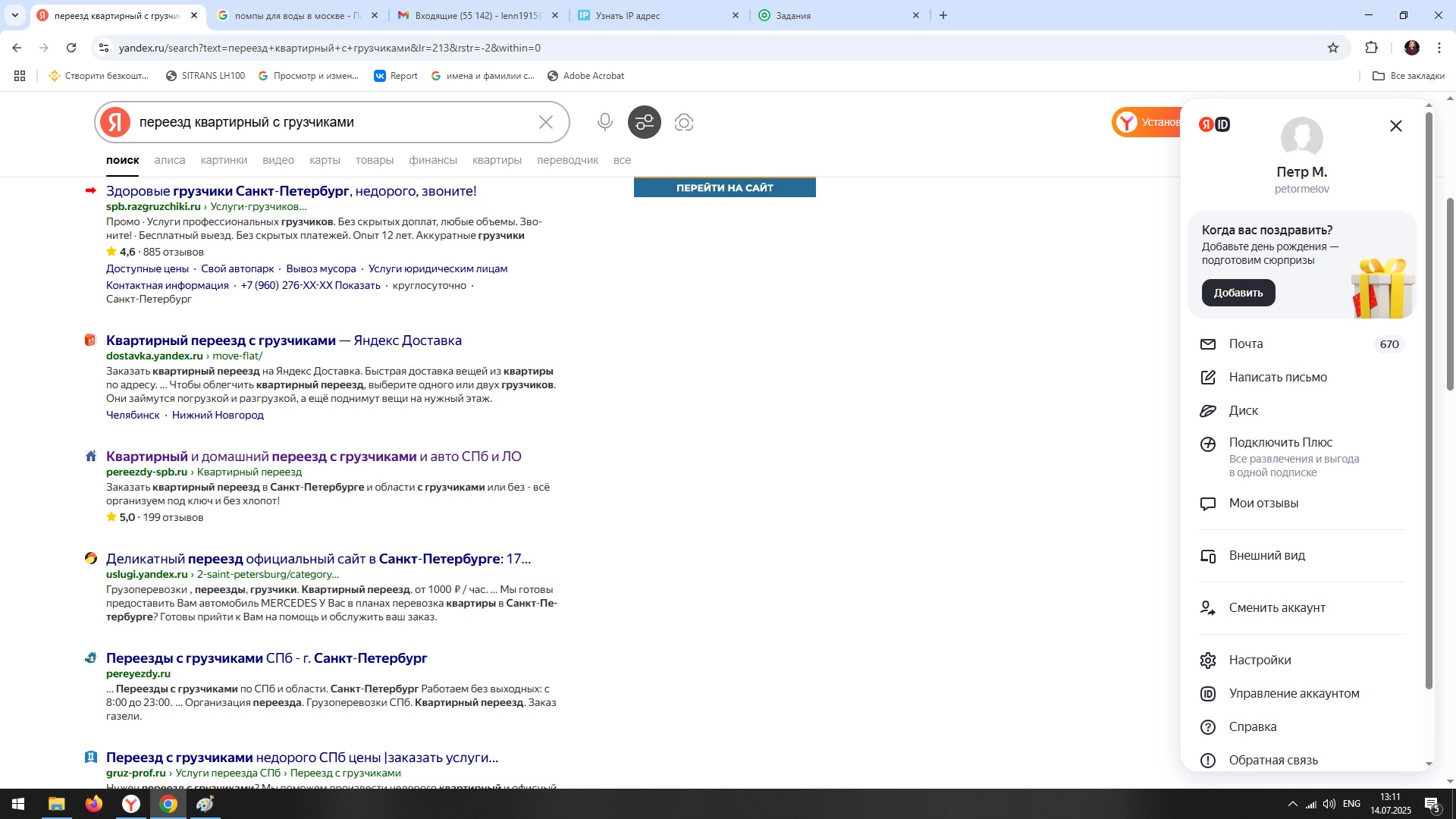Viewport: 1456px width, 819px height.
Task: Switch to the товары search tab
Action: coord(375,160)
